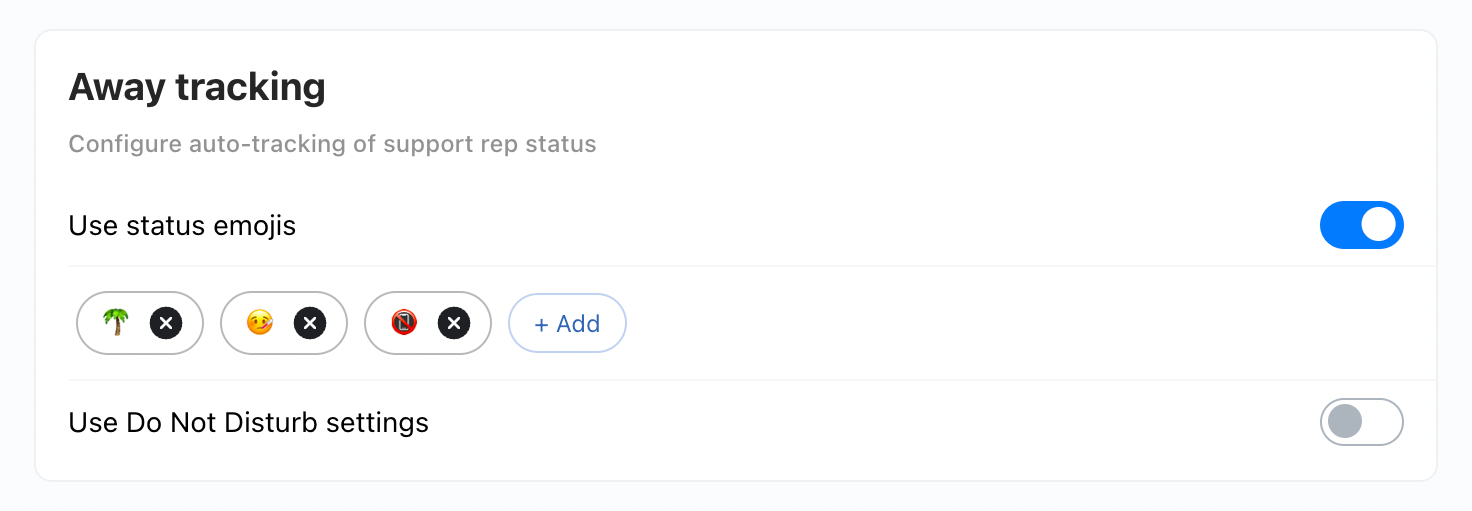Viewport: 1472px width, 511px height.
Task: Enable the Use Do Not Disturb toggle
Action: (1361, 422)
